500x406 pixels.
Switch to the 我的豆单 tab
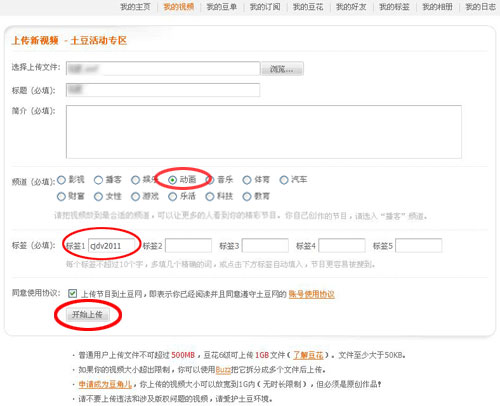[x=222, y=7]
